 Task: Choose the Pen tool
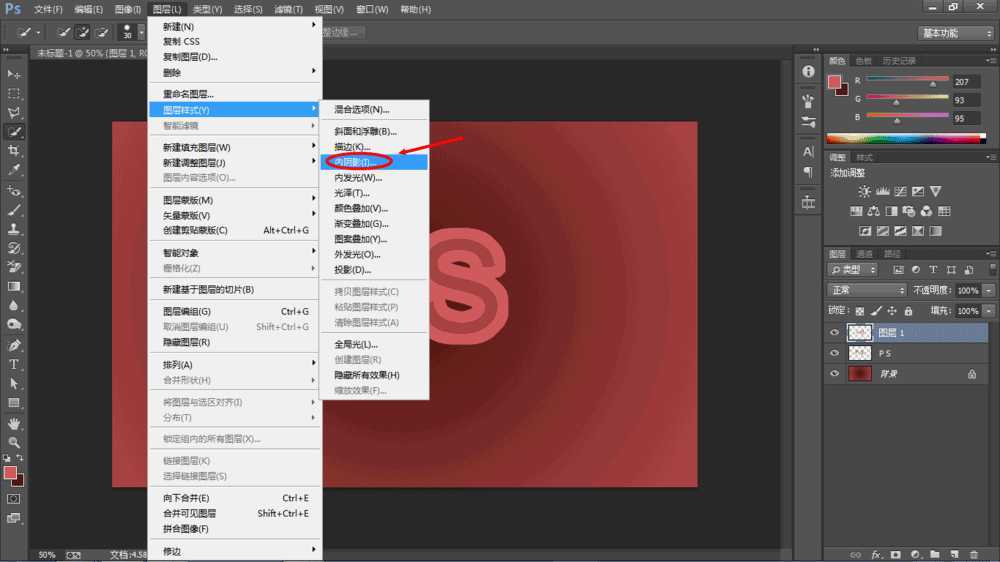click(14, 345)
